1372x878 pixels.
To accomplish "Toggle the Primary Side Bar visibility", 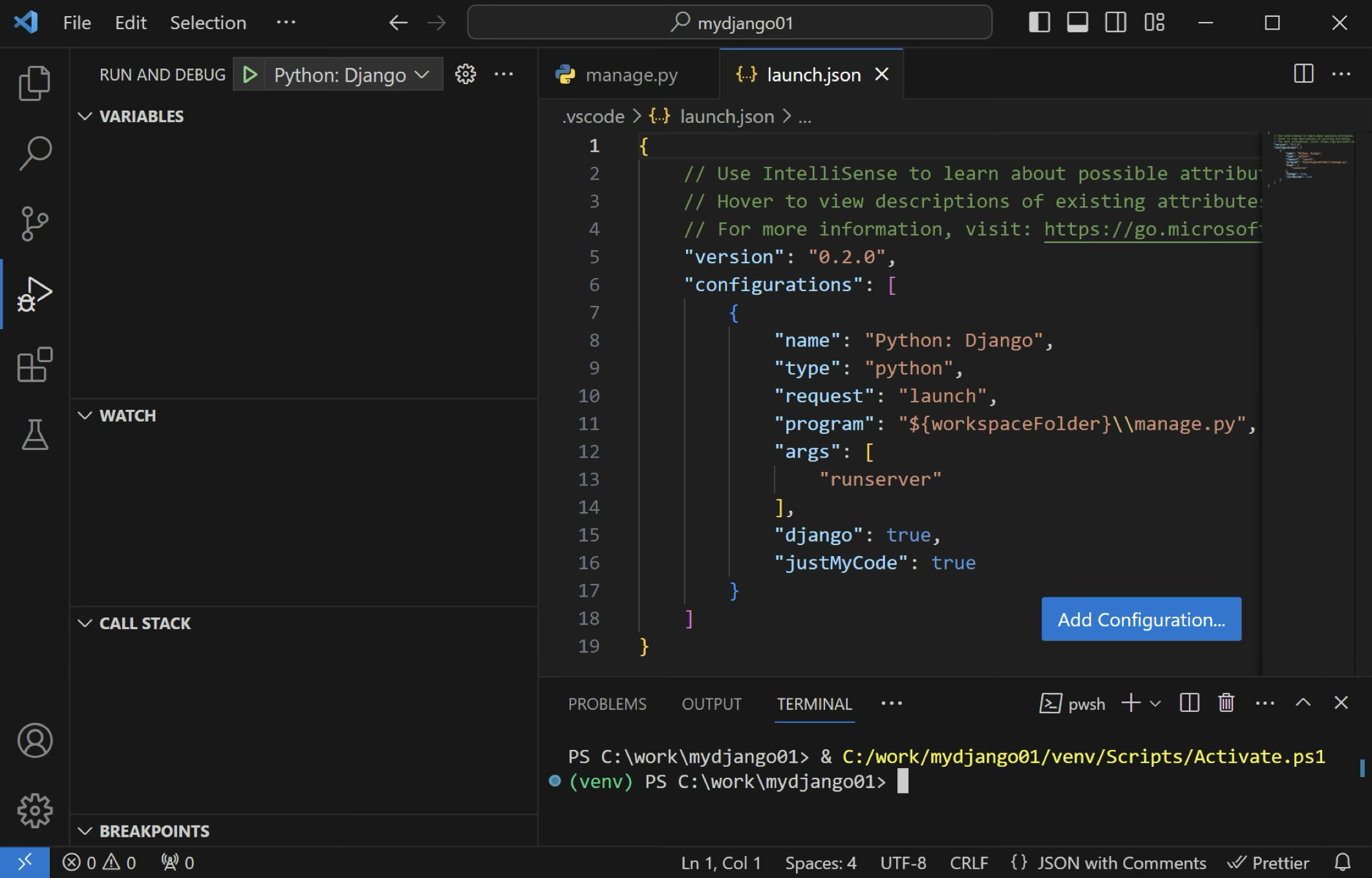I will (1040, 22).
